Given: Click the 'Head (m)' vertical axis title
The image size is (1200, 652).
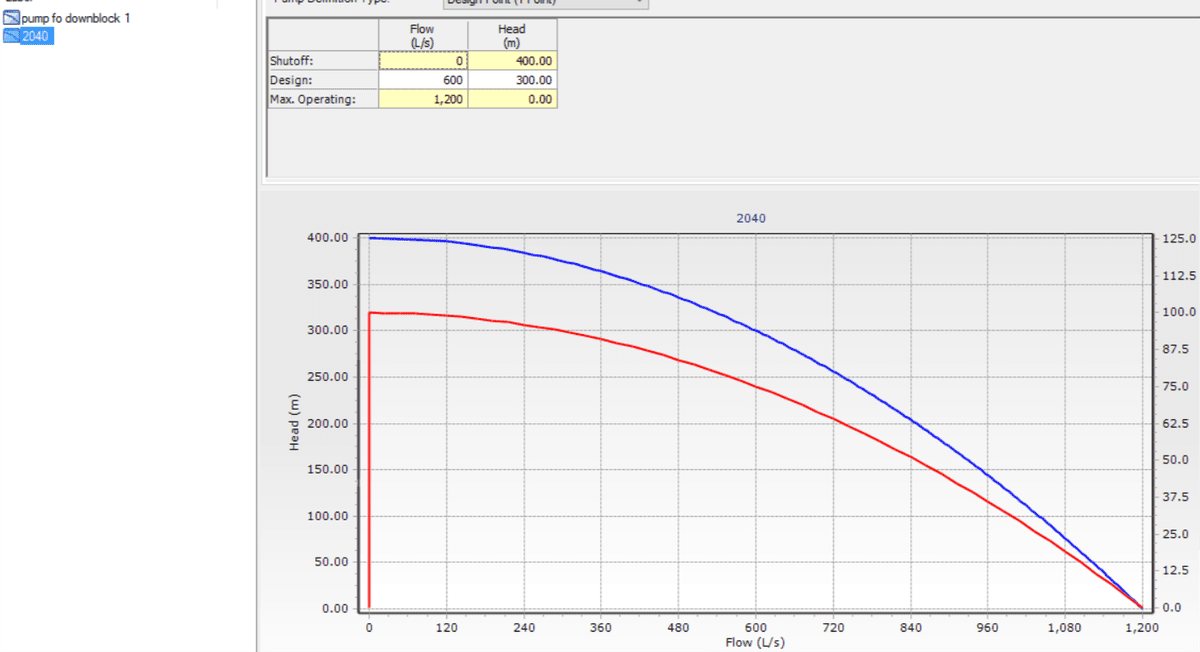Looking at the screenshot, I should tap(294, 422).
